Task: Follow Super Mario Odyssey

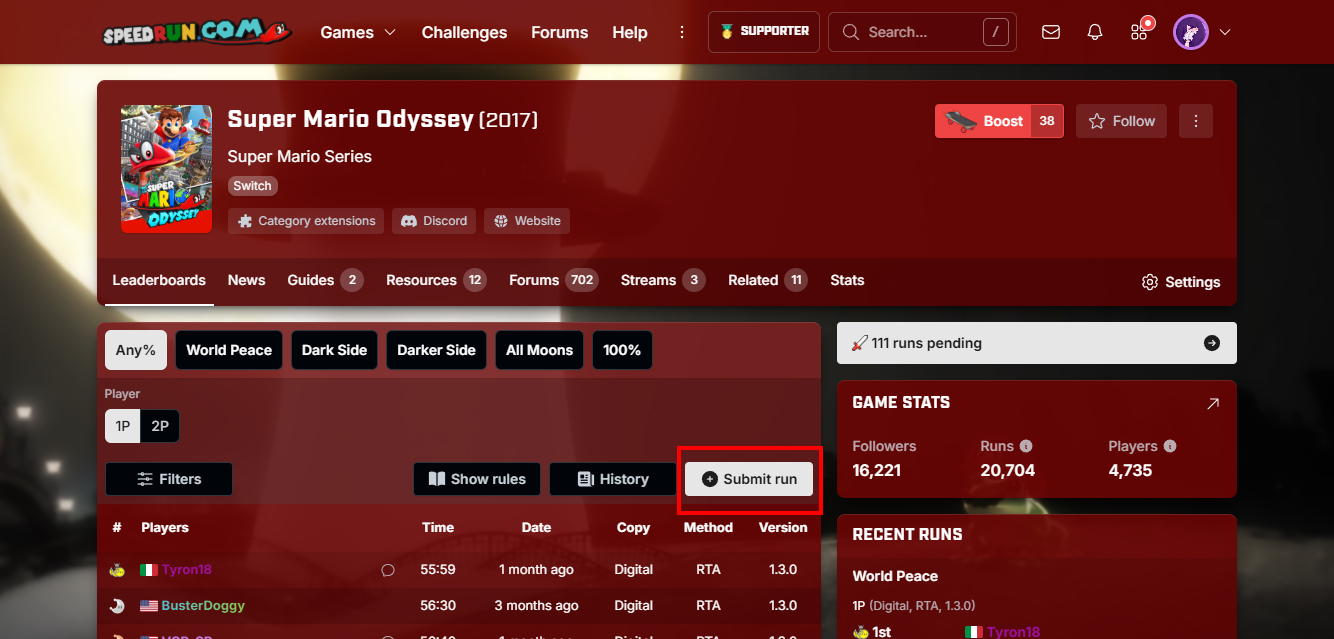Action: click(x=1121, y=121)
